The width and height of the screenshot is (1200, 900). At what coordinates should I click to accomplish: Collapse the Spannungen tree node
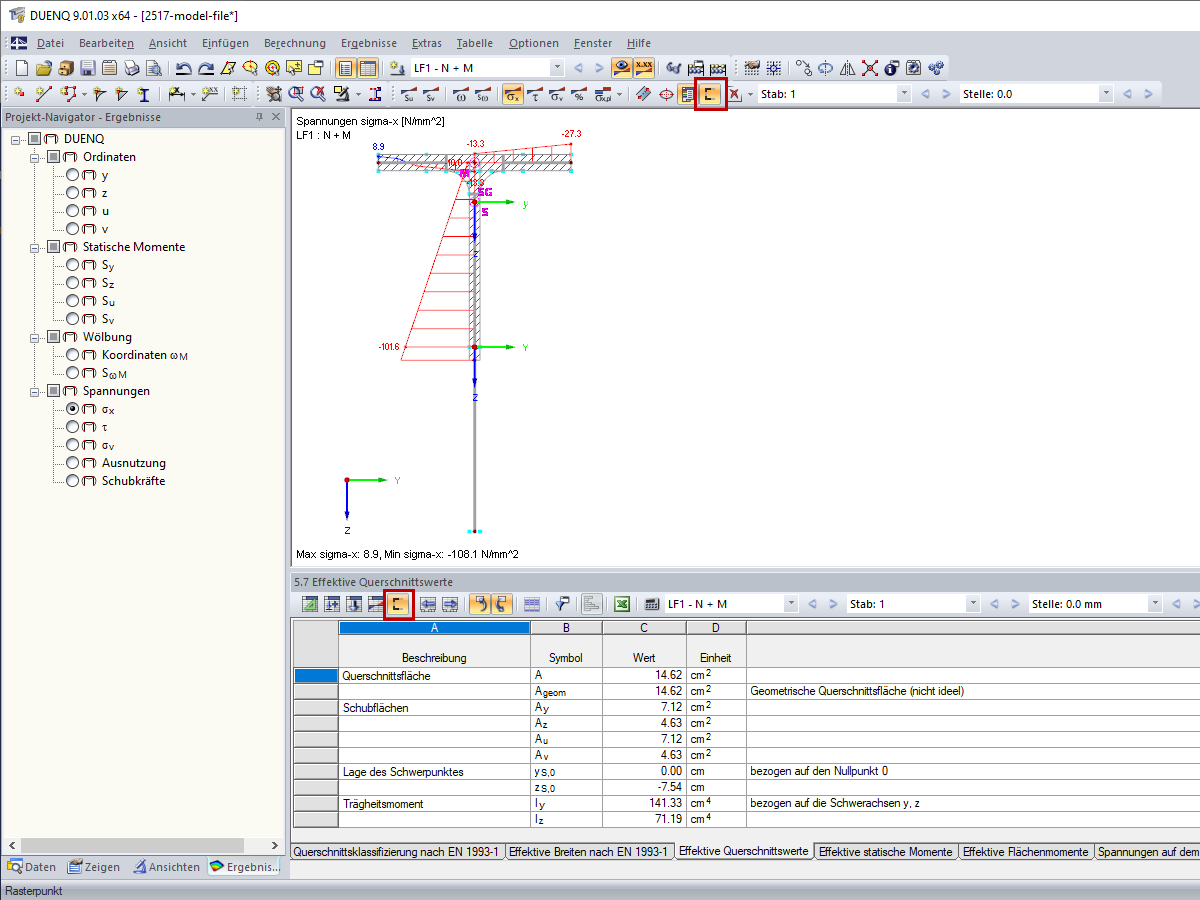point(35,391)
